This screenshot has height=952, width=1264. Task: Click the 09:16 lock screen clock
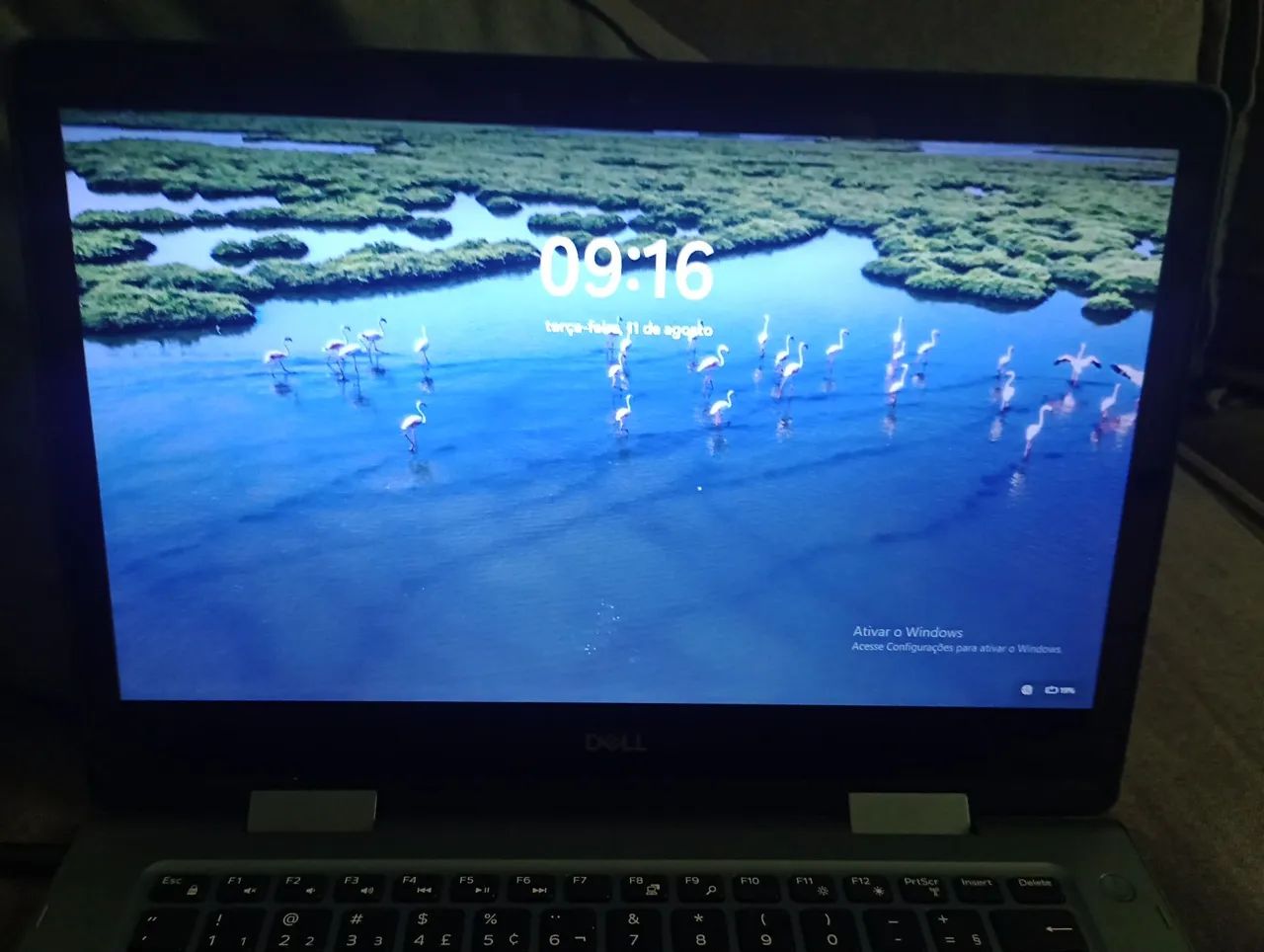coord(627,269)
